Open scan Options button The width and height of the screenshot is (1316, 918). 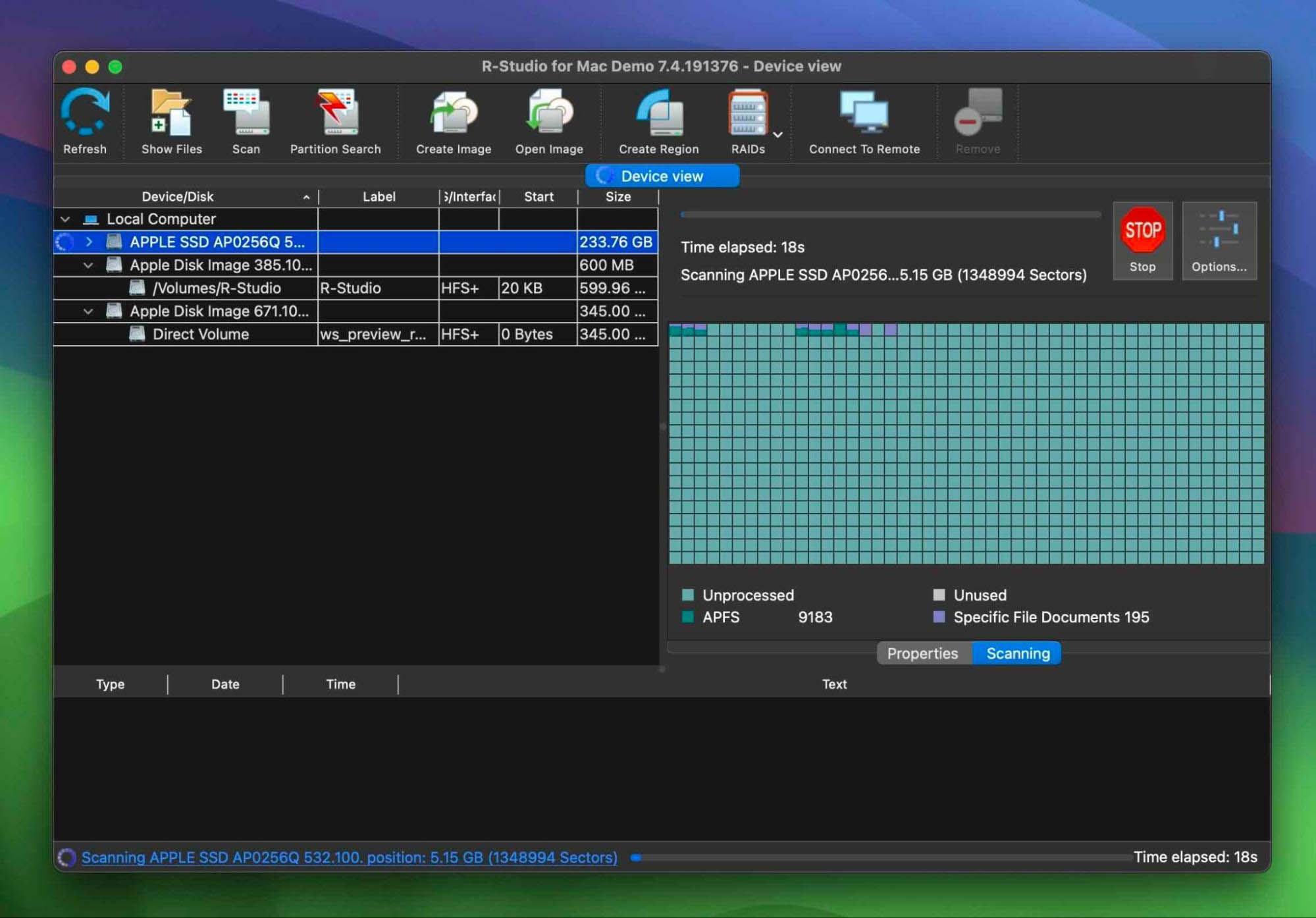1219,240
